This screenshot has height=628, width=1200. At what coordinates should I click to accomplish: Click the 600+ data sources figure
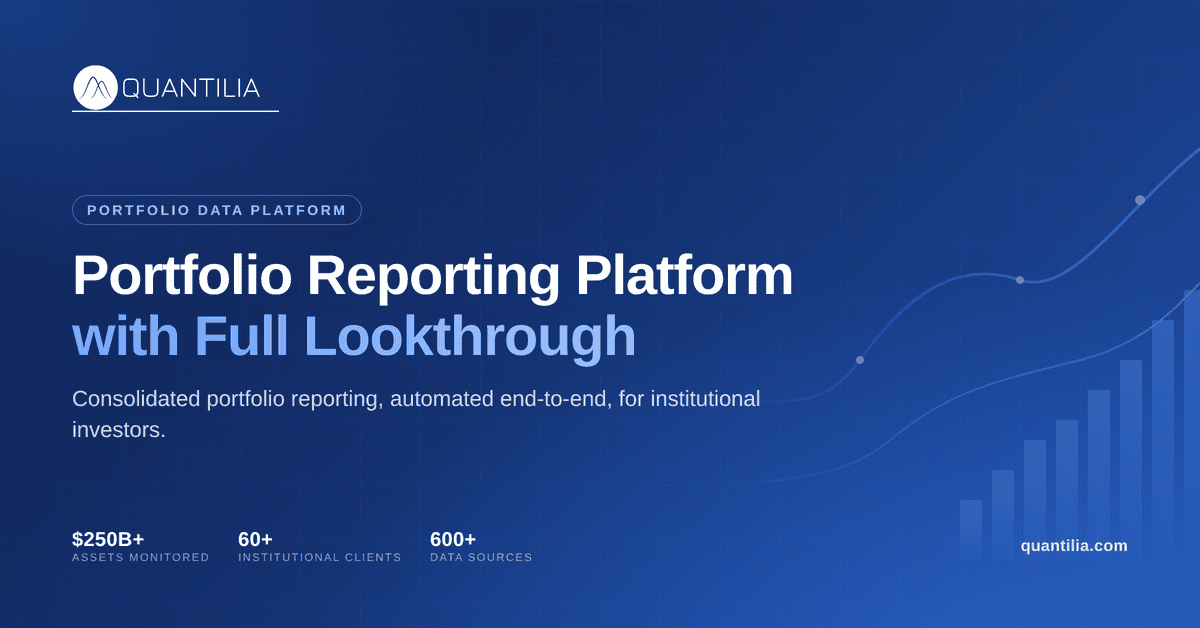point(453,539)
